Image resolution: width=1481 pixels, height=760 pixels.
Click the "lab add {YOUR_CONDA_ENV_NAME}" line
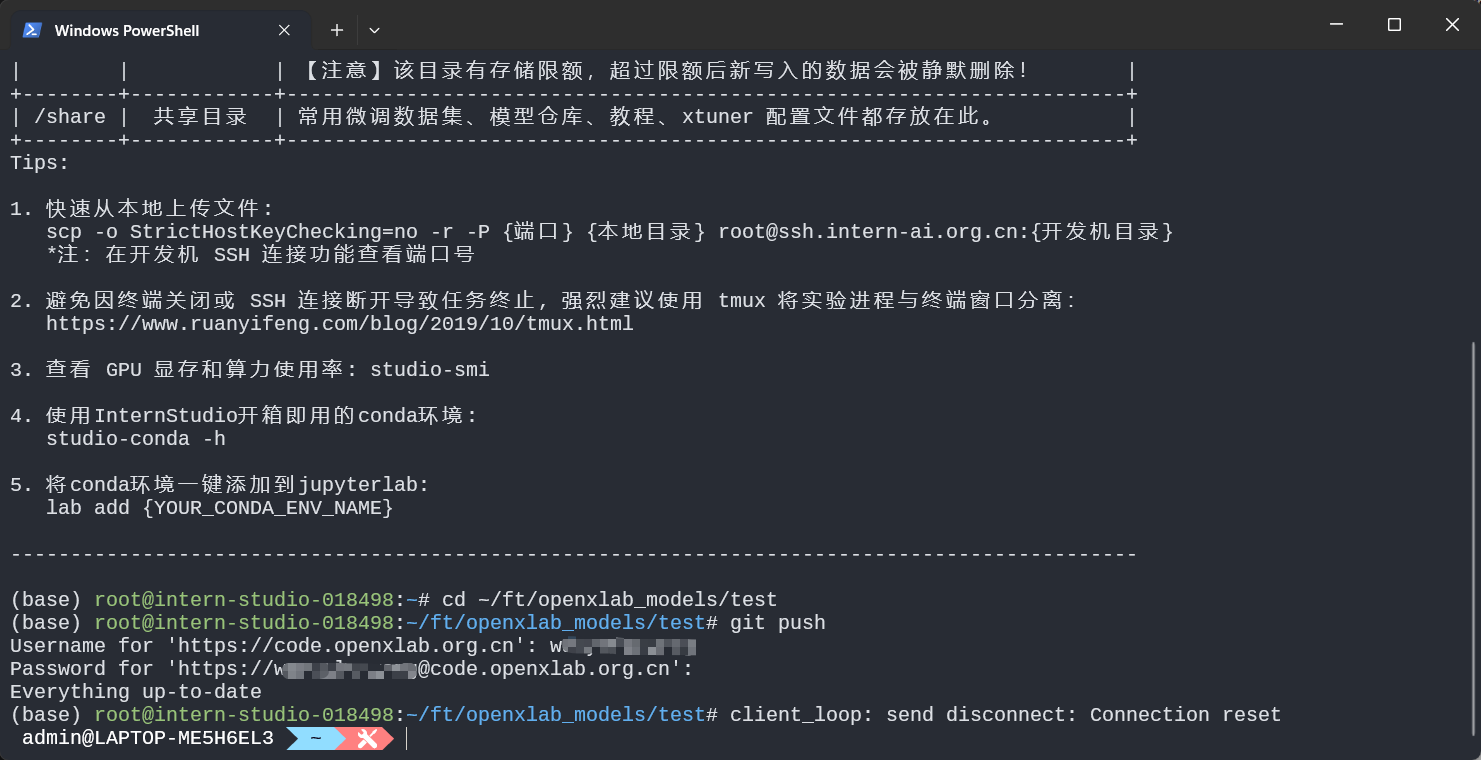(220, 508)
